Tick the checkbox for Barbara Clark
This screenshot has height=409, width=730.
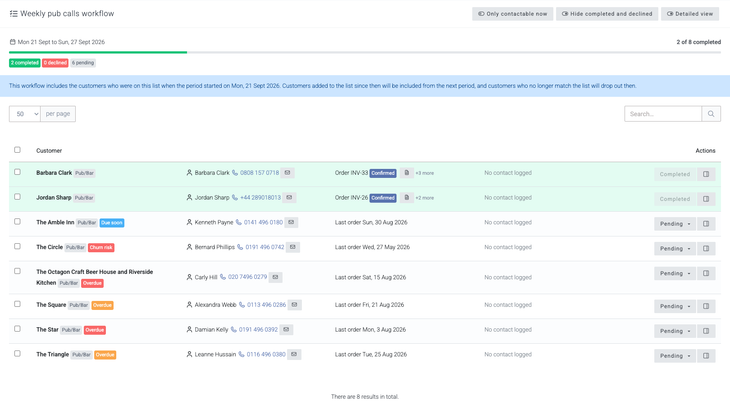pos(17,172)
